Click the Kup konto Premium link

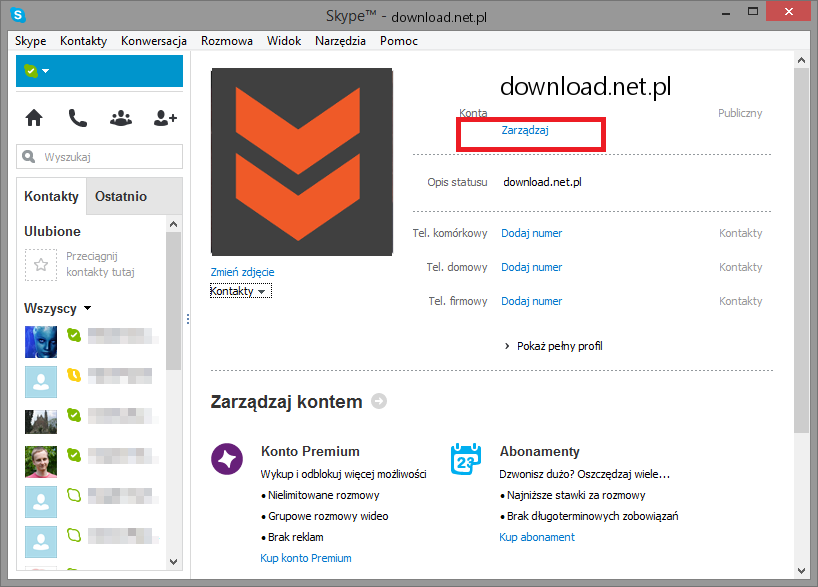point(306,558)
